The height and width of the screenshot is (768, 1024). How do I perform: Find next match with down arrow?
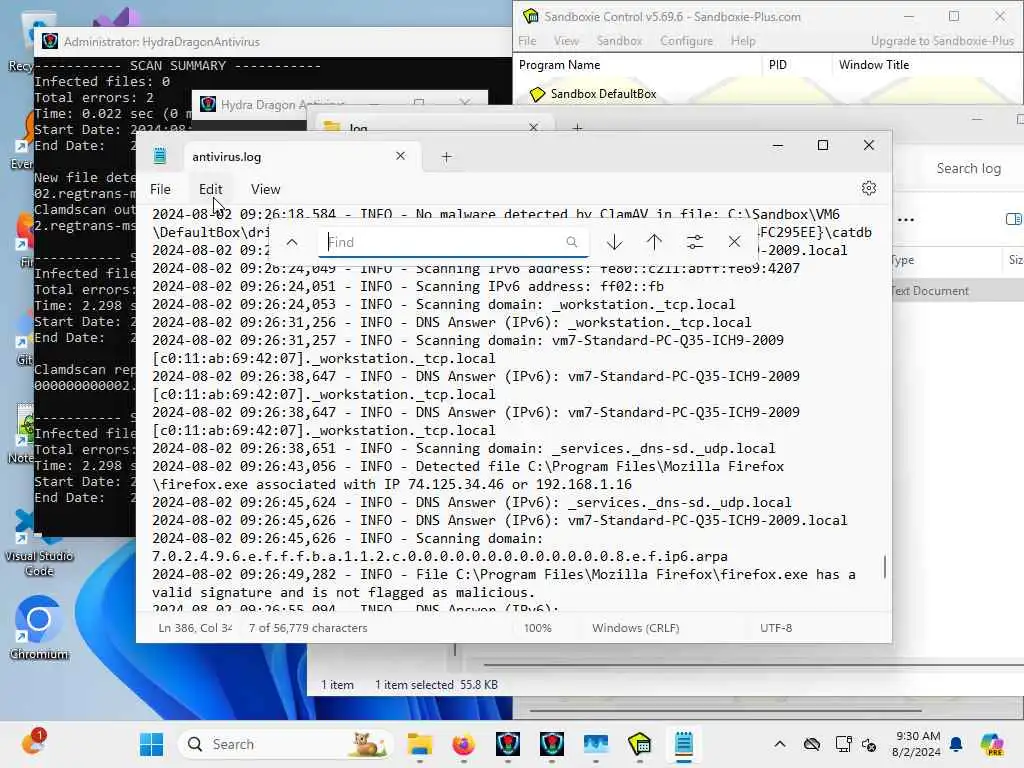(614, 242)
